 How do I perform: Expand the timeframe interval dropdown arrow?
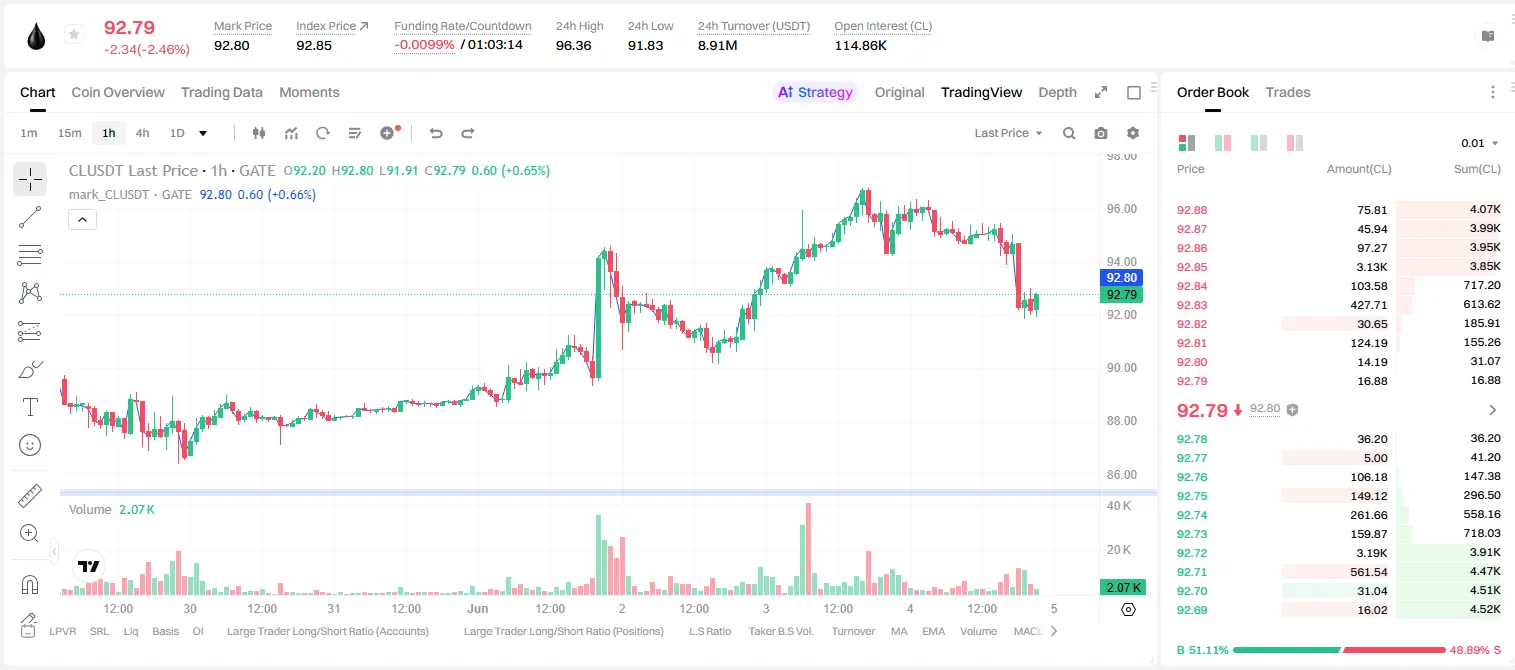pyautogui.click(x=203, y=133)
